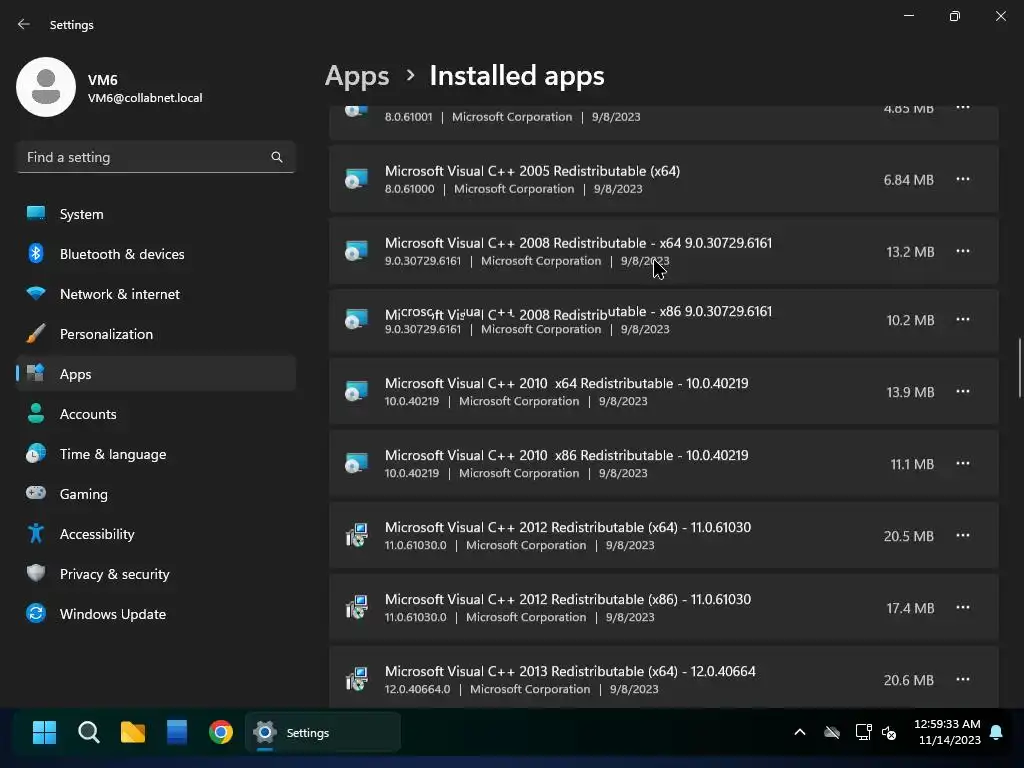Click the Privacy & security shield icon
Image resolution: width=1024 pixels, height=768 pixels.
(x=36, y=574)
